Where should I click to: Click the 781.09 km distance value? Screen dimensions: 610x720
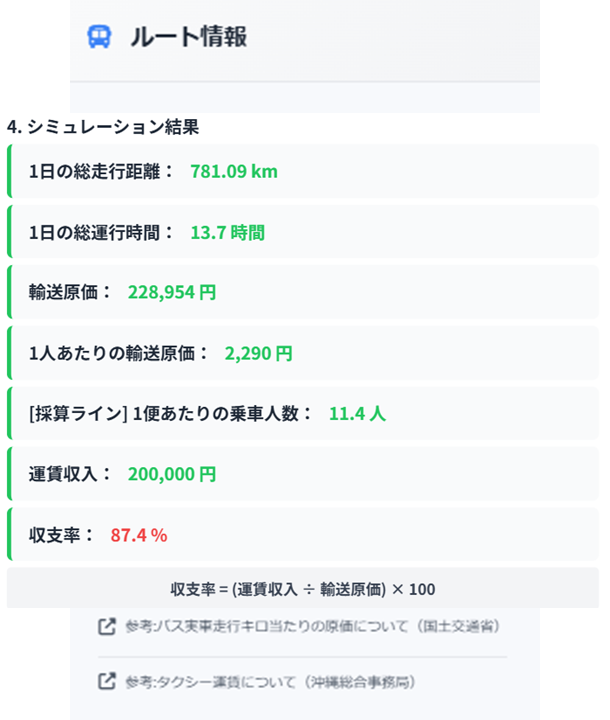click(234, 171)
